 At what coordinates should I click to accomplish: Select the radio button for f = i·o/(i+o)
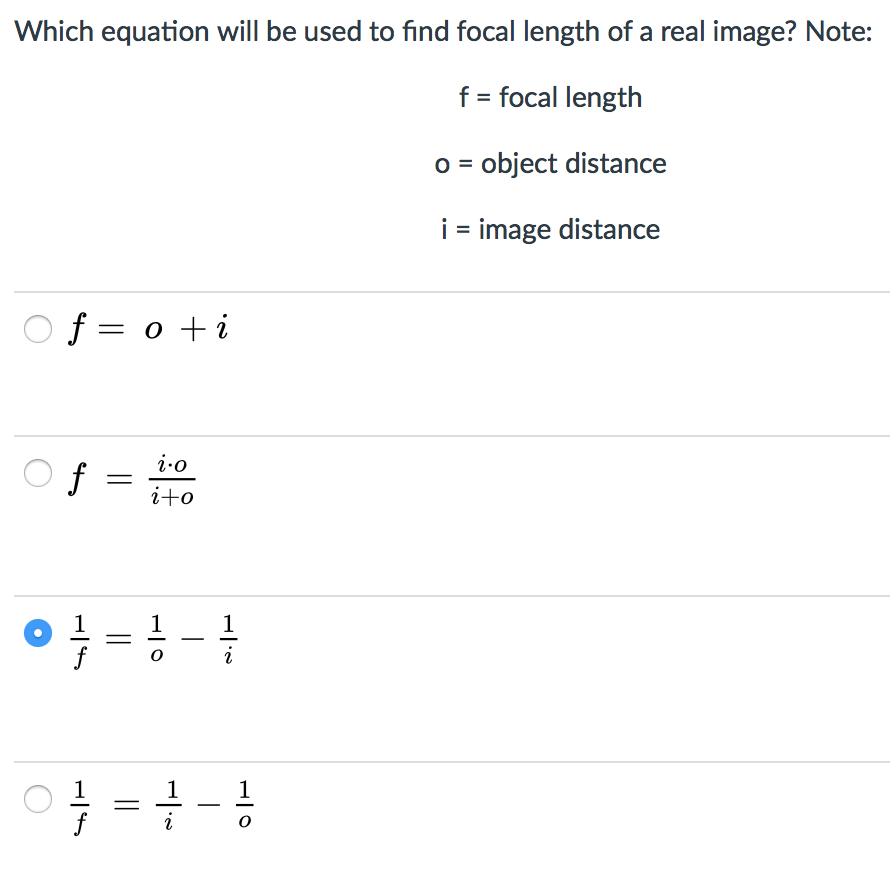38,473
